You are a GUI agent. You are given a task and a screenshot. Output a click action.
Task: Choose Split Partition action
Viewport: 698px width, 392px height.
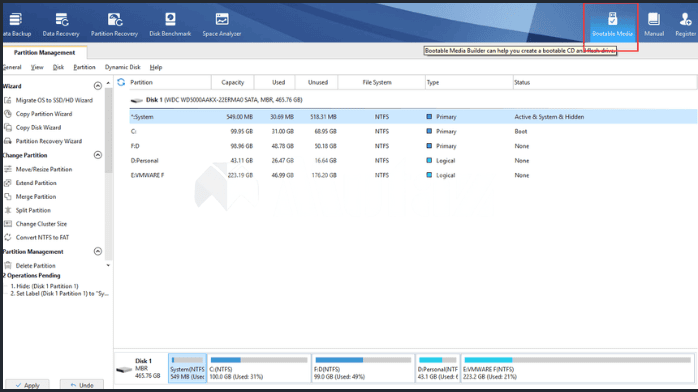coord(28,210)
